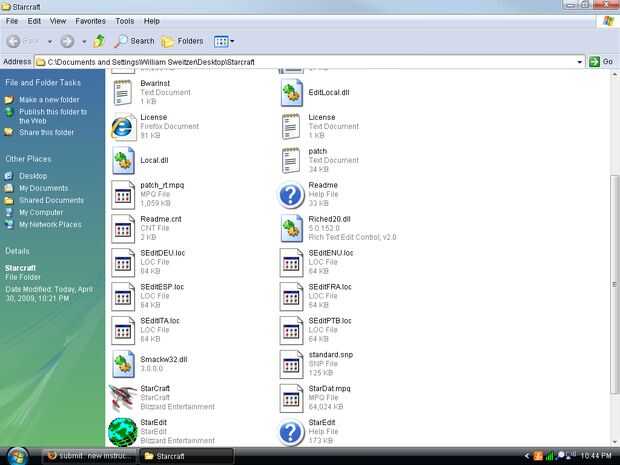Select the Local.dll file icon
Screen dimensions: 620x465
point(123,161)
